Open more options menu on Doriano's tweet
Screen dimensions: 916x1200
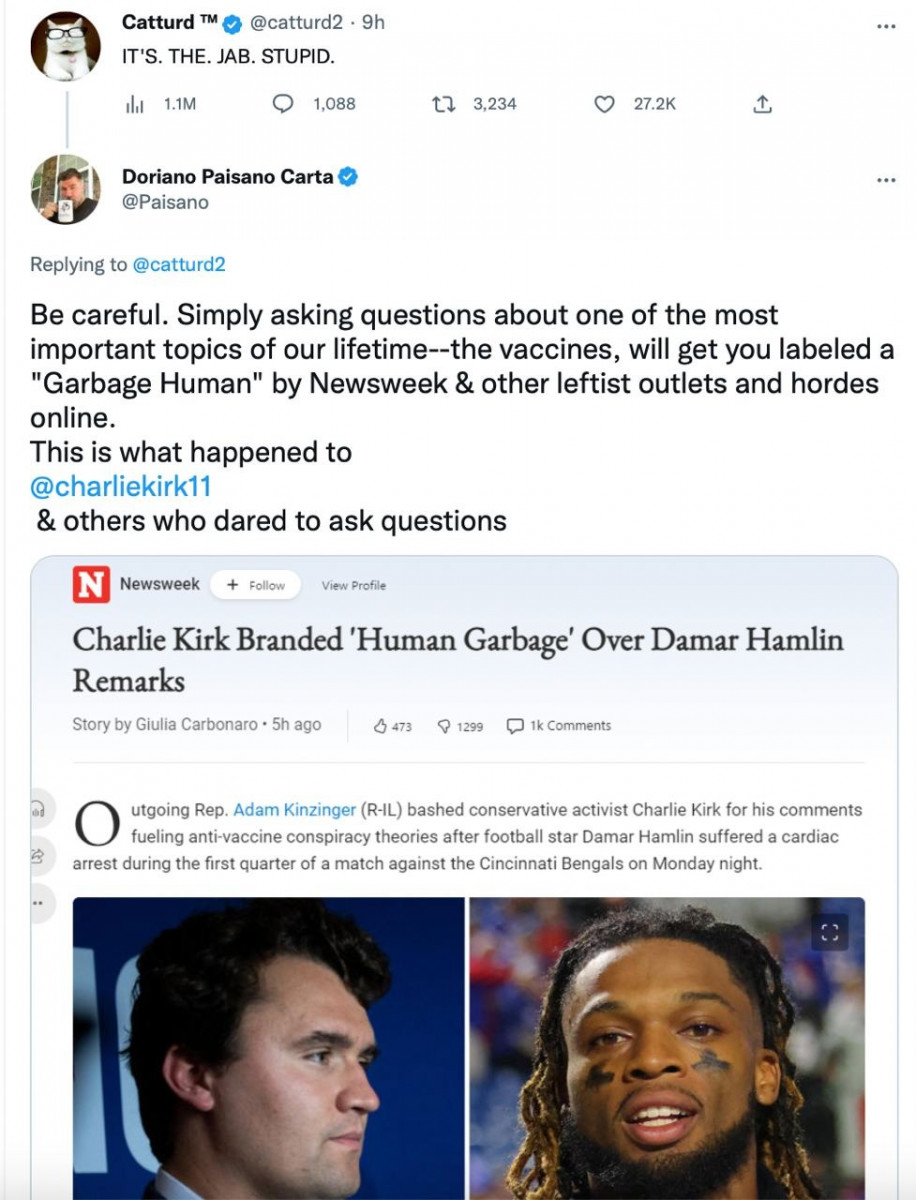[885, 181]
